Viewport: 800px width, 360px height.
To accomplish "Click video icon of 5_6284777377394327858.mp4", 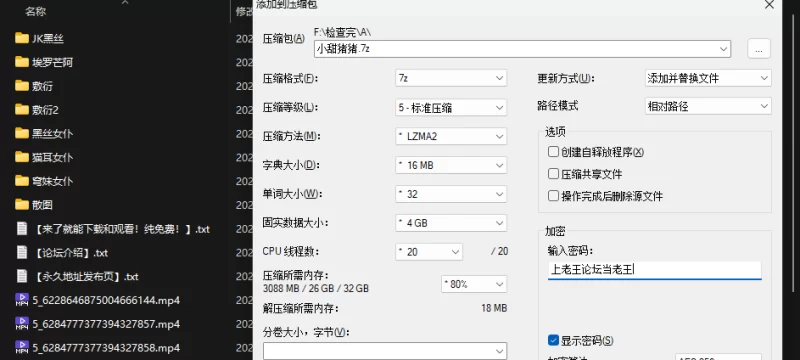I will [x=21, y=348].
